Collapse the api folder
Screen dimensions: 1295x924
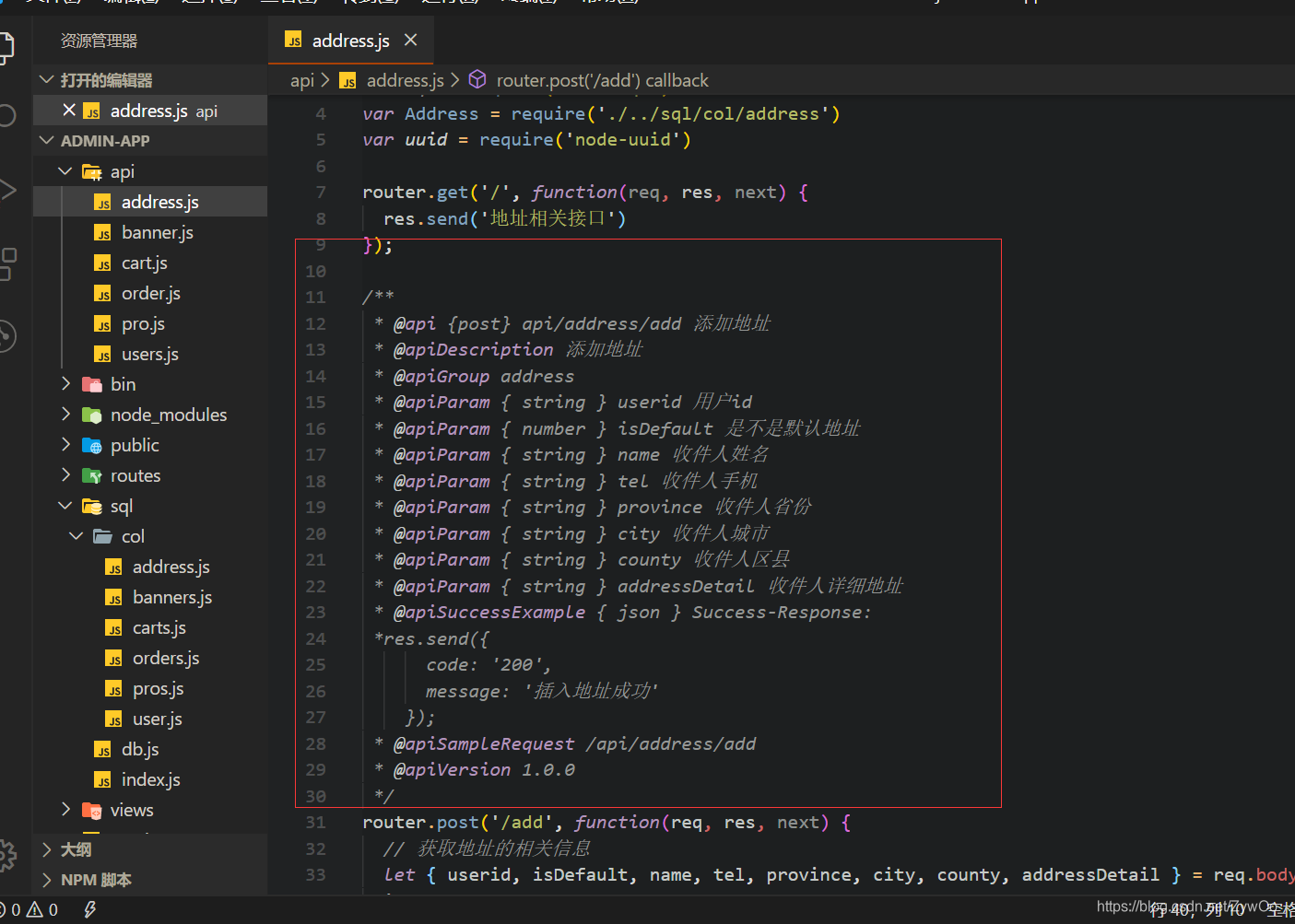[65, 171]
